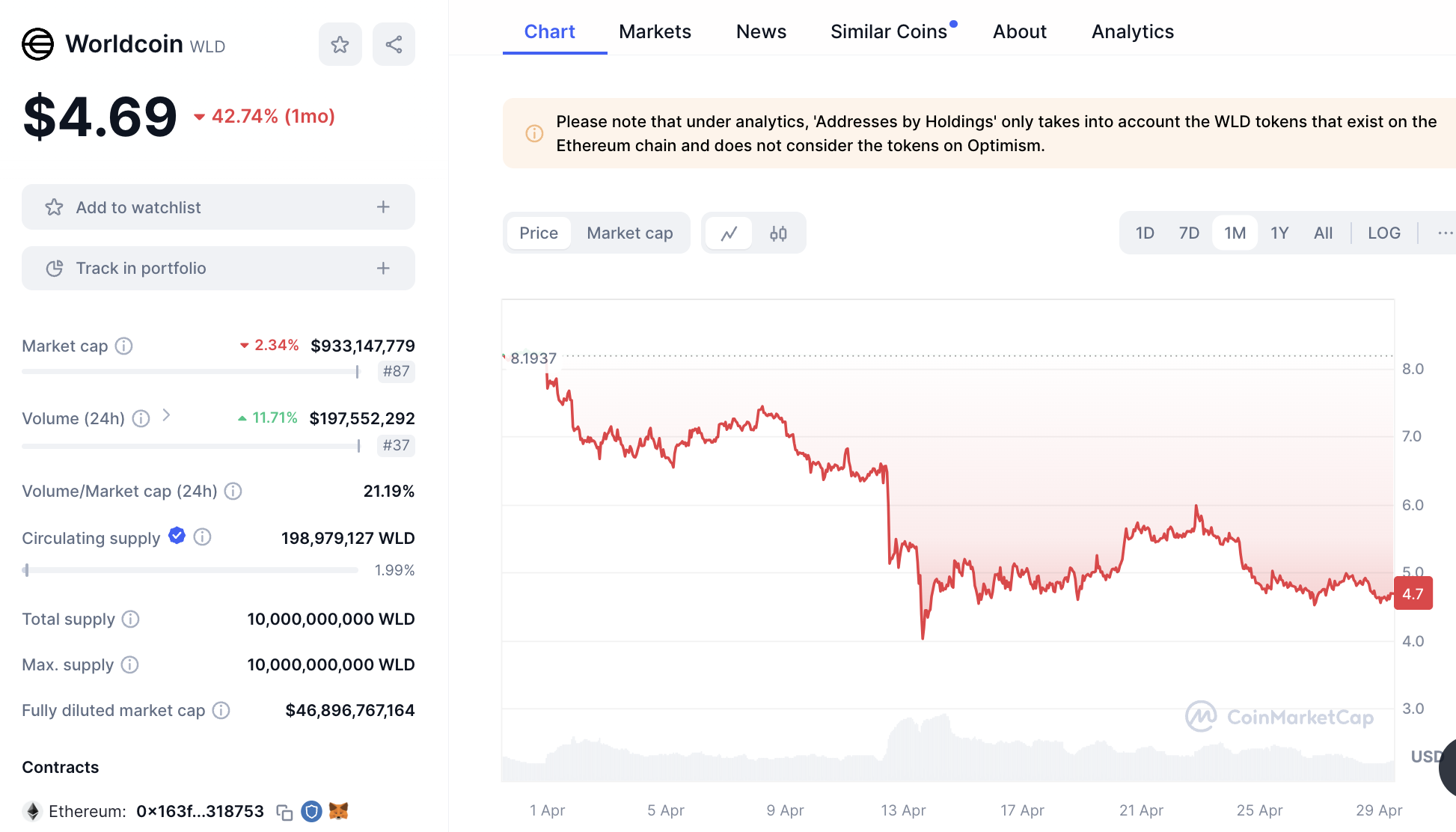
Task: Open Market cap info tooltip icon
Action: [x=124, y=346]
